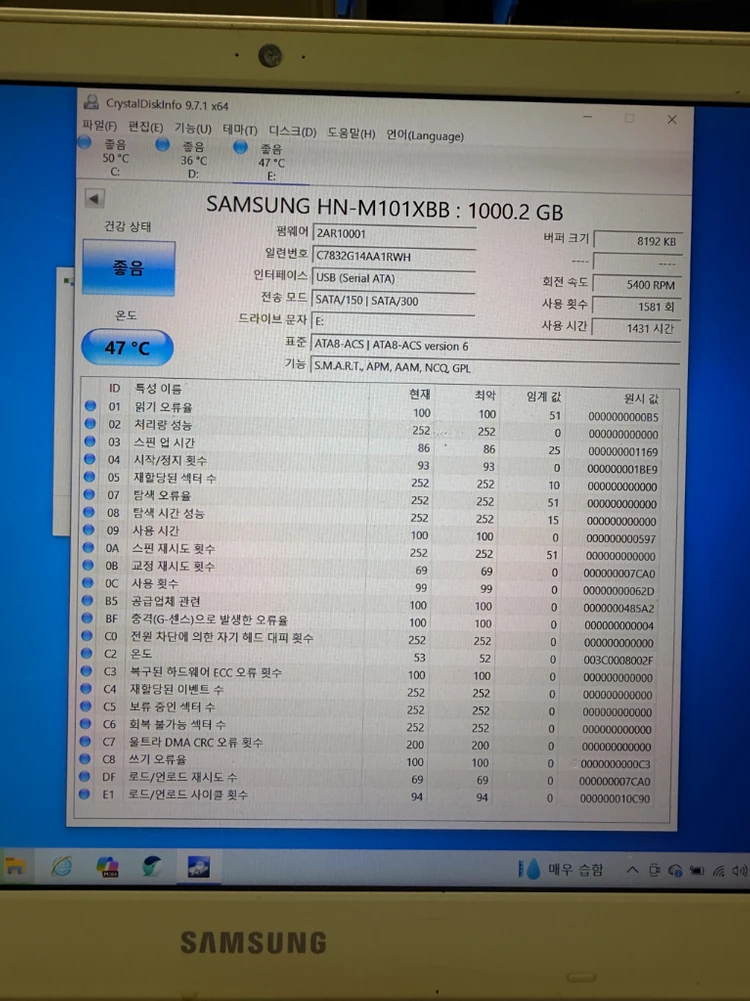Screen dimensions: 750x1001
Task: Click the status icon of row 03 스핀 업 시간
Action: [x=90, y=441]
